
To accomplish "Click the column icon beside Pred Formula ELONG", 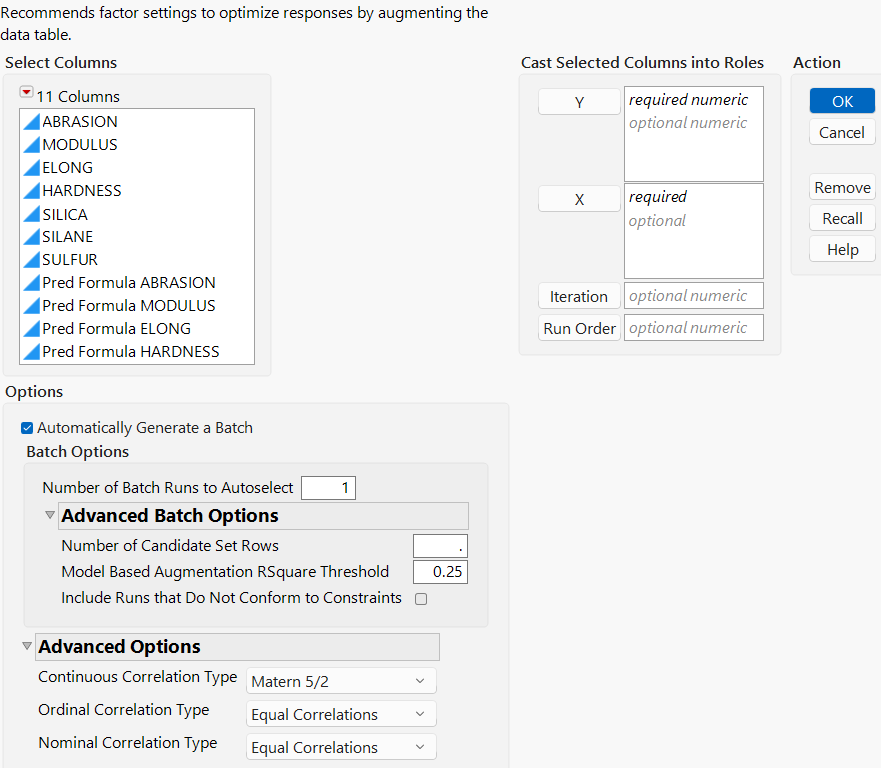I will [x=34, y=328].
